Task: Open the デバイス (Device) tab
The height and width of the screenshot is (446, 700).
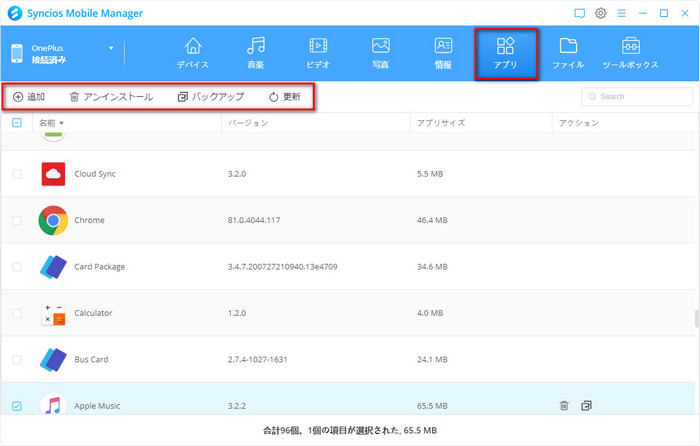Action: pos(193,53)
